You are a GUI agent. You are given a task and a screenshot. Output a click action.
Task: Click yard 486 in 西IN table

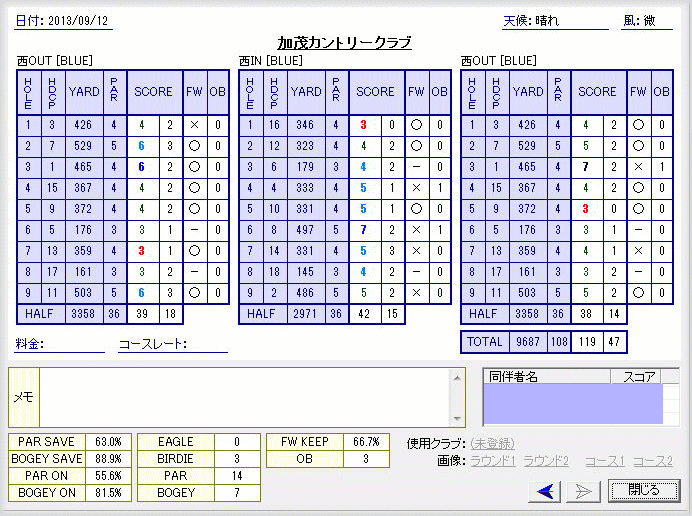click(x=305, y=293)
